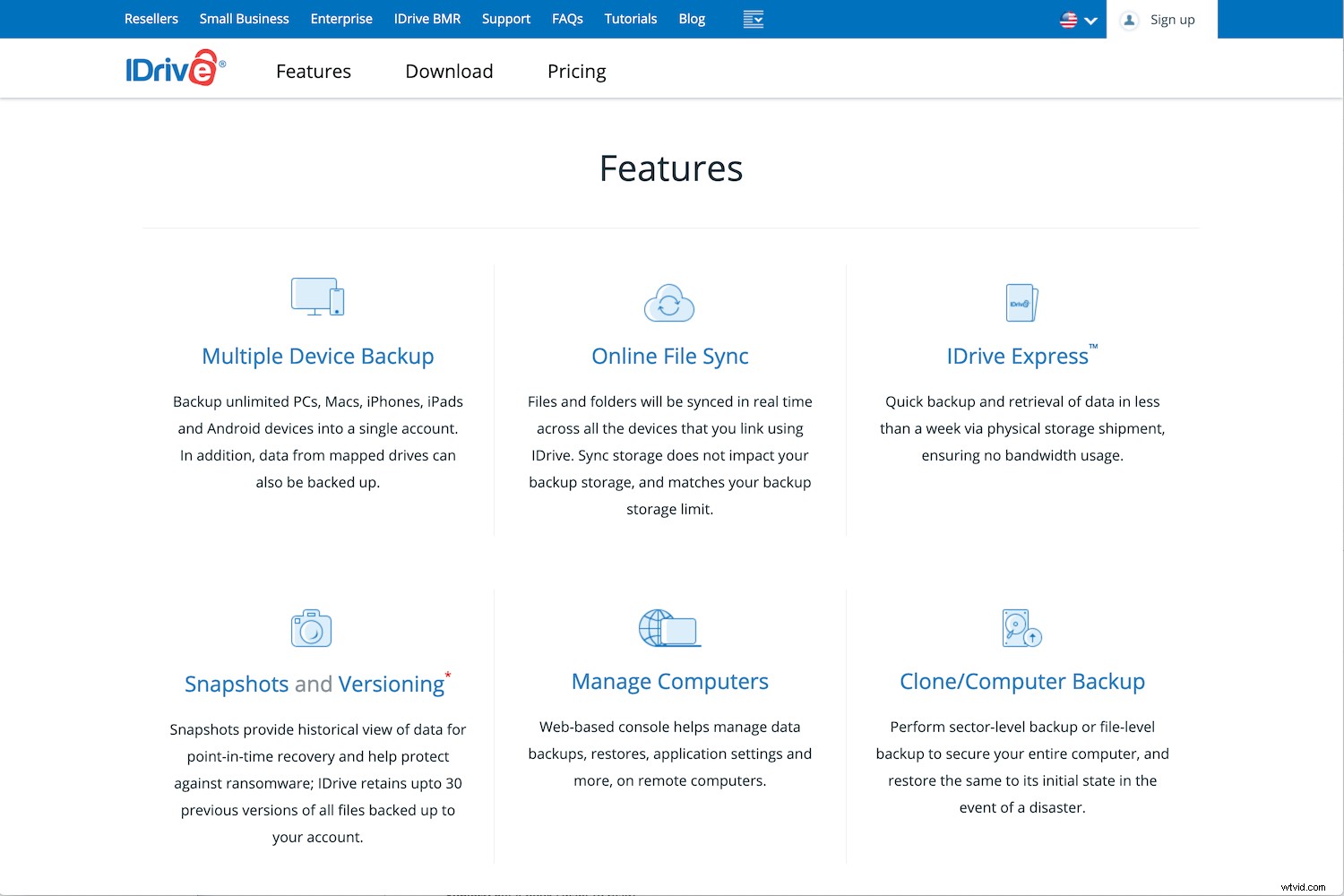Expand the language selection chevron

pos(1090,20)
